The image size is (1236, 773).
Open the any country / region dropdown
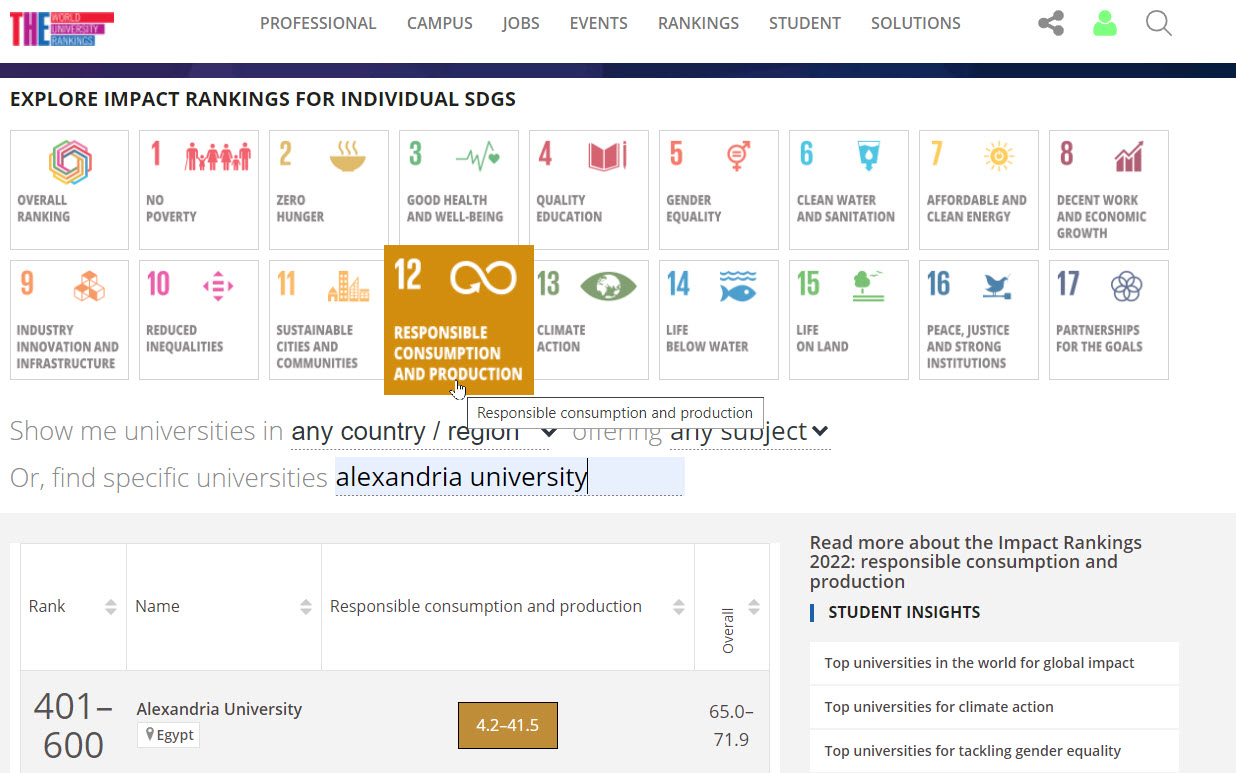(423, 432)
